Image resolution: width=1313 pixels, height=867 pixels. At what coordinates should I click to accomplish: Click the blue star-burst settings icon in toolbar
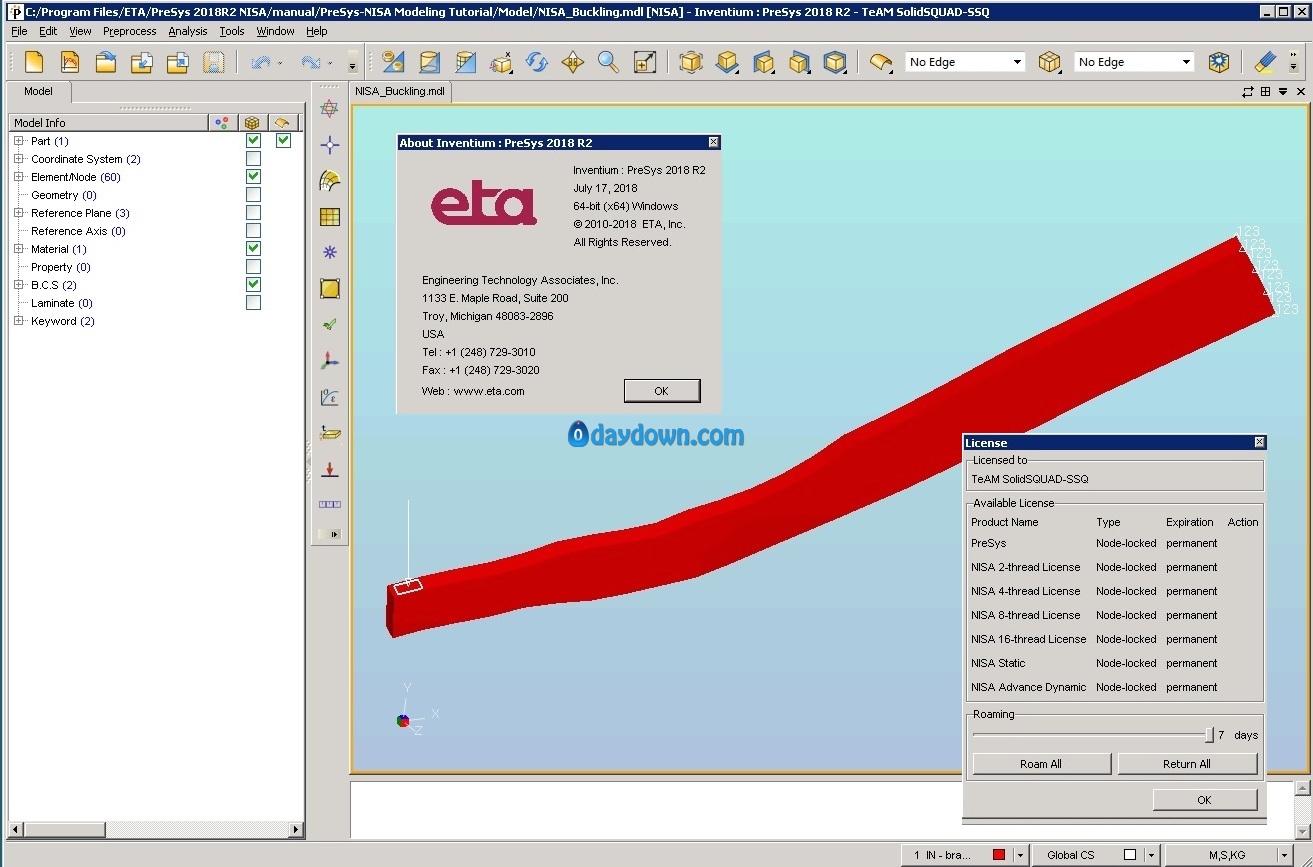click(x=1218, y=62)
